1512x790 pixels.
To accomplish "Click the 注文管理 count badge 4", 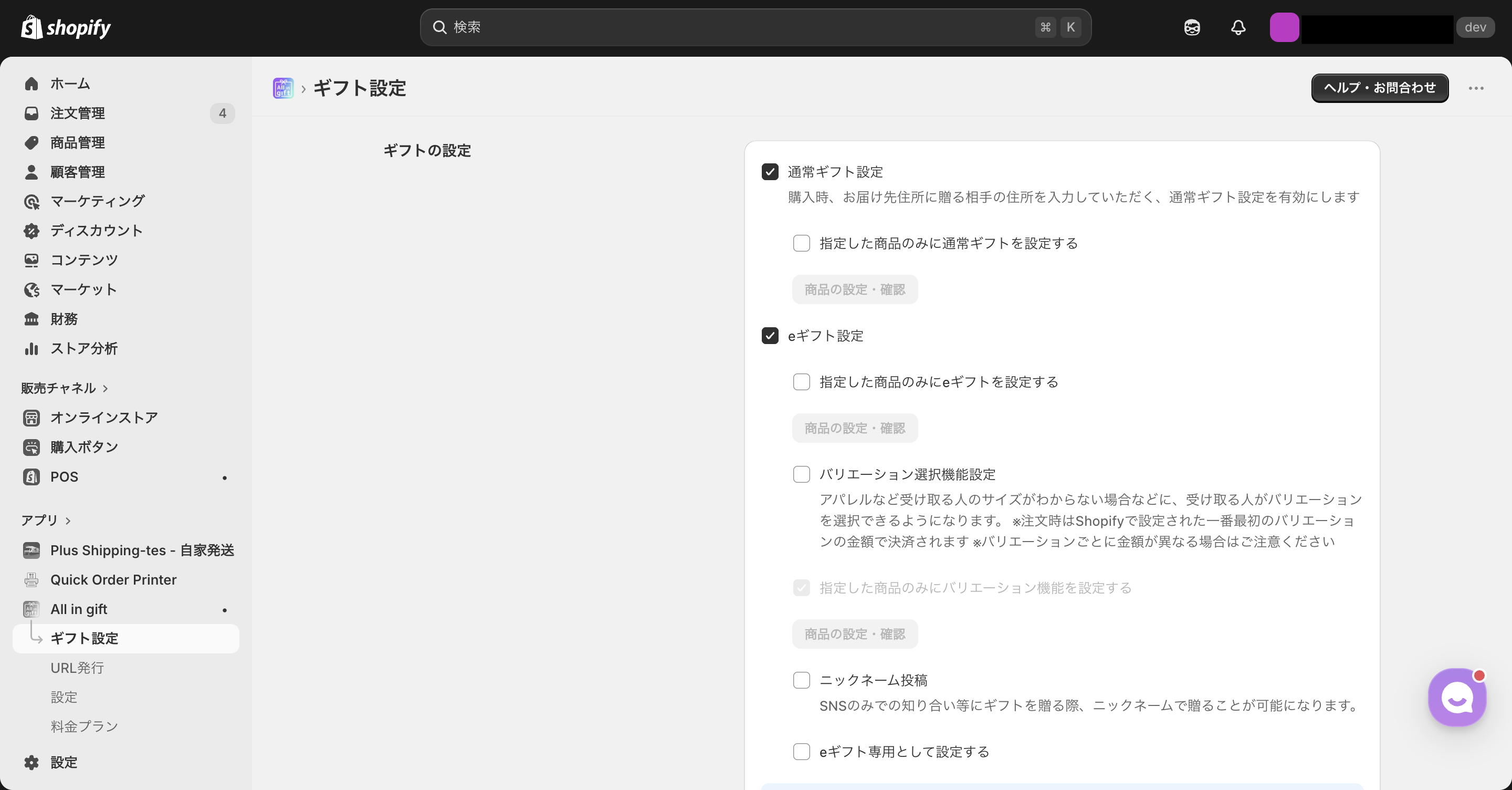I will [x=222, y=113].
